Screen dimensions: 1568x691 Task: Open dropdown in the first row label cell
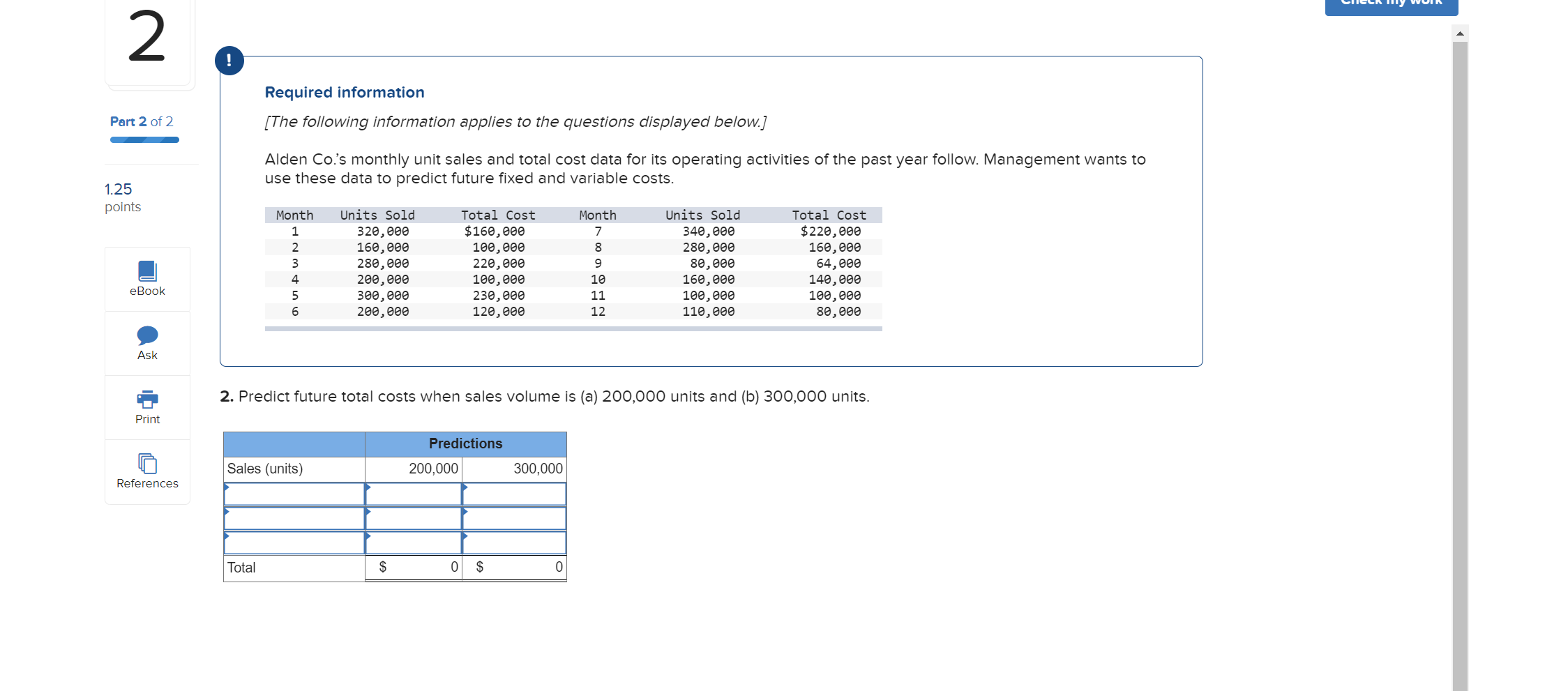293,494
